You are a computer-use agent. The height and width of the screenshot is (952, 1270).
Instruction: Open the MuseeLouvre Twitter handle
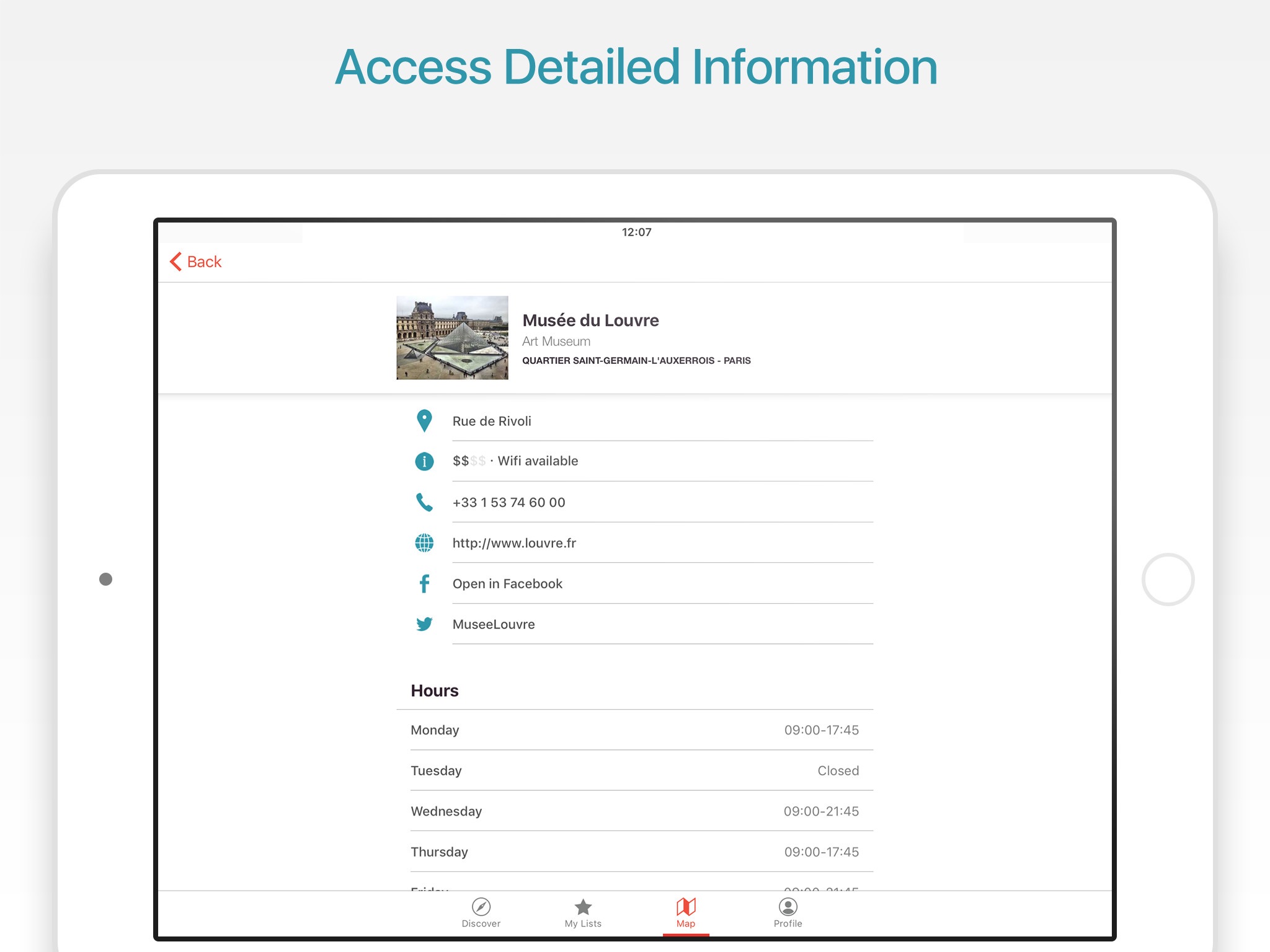[x=494, y=624]
